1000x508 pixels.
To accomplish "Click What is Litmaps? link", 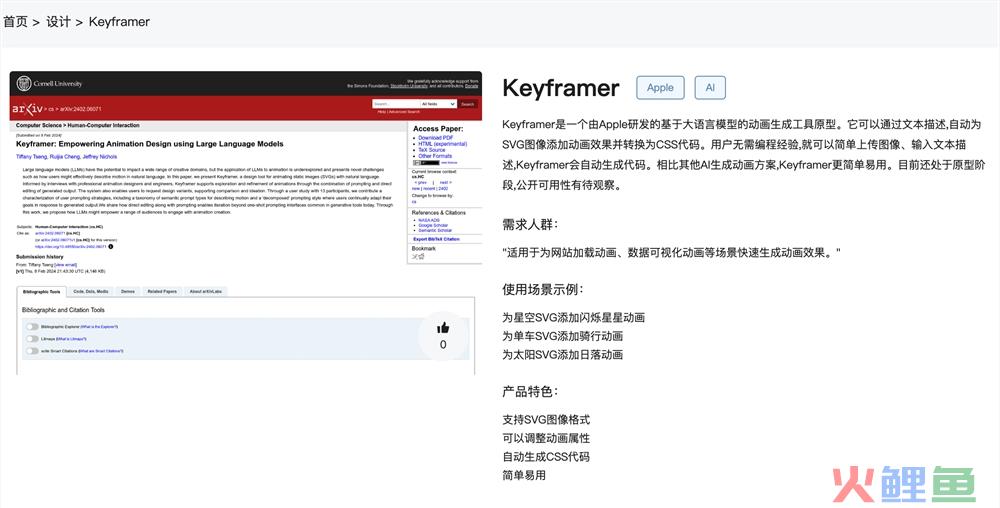I will 71,338.
